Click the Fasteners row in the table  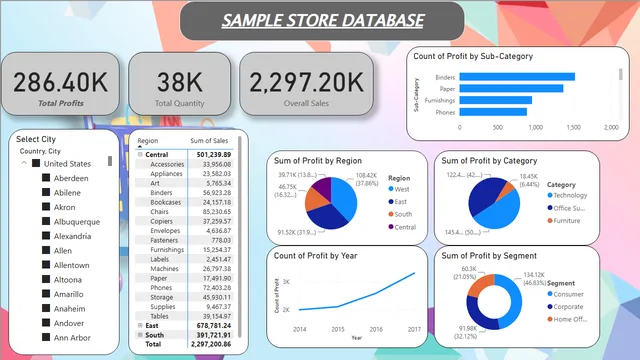point(184,240)
